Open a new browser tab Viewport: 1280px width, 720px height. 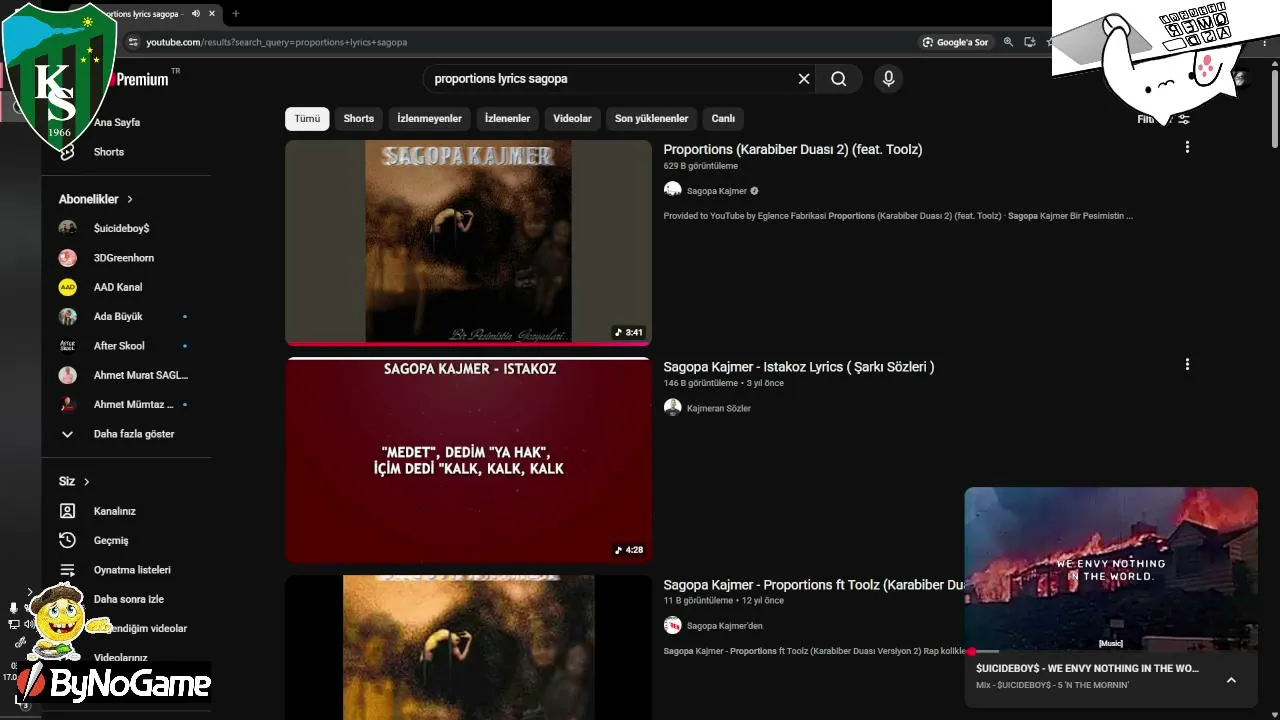236,14
